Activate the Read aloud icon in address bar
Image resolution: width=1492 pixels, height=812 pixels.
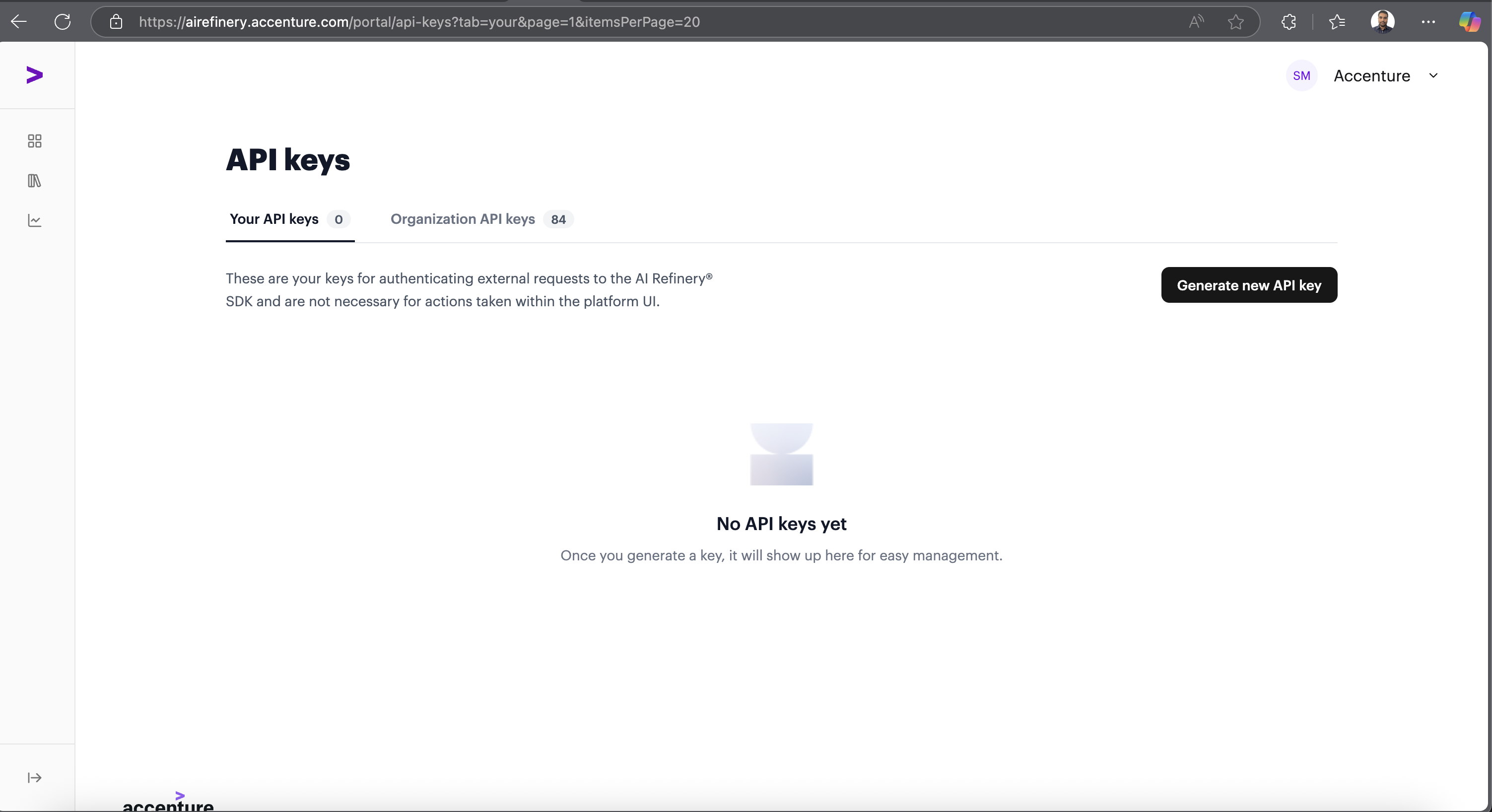[x=1196, y=22]
